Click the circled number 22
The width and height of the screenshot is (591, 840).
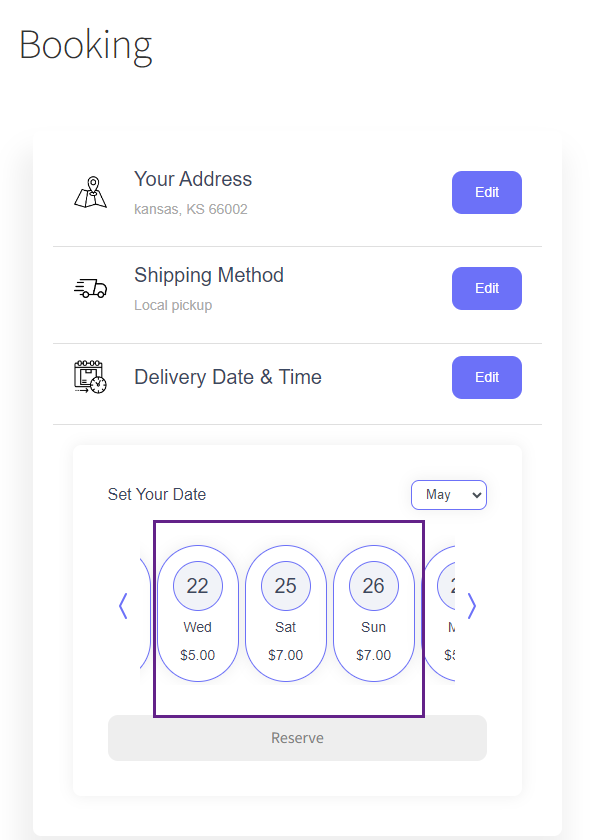coord(198,586)
